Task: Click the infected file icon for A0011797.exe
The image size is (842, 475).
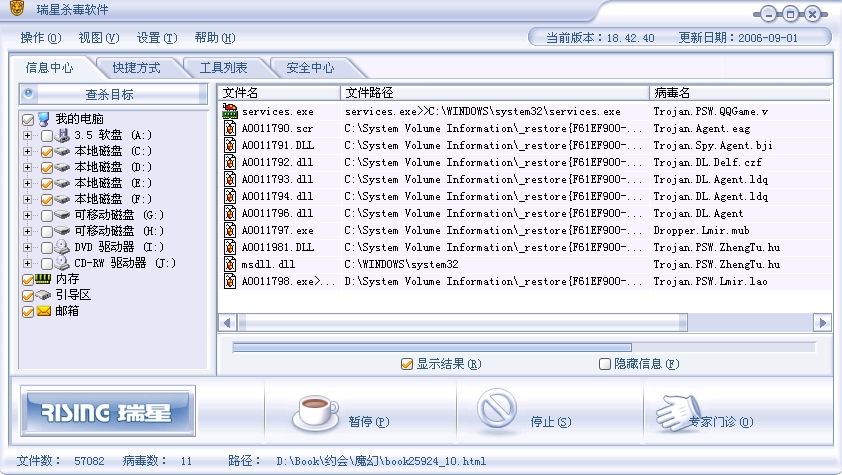Action: point(230,230)
